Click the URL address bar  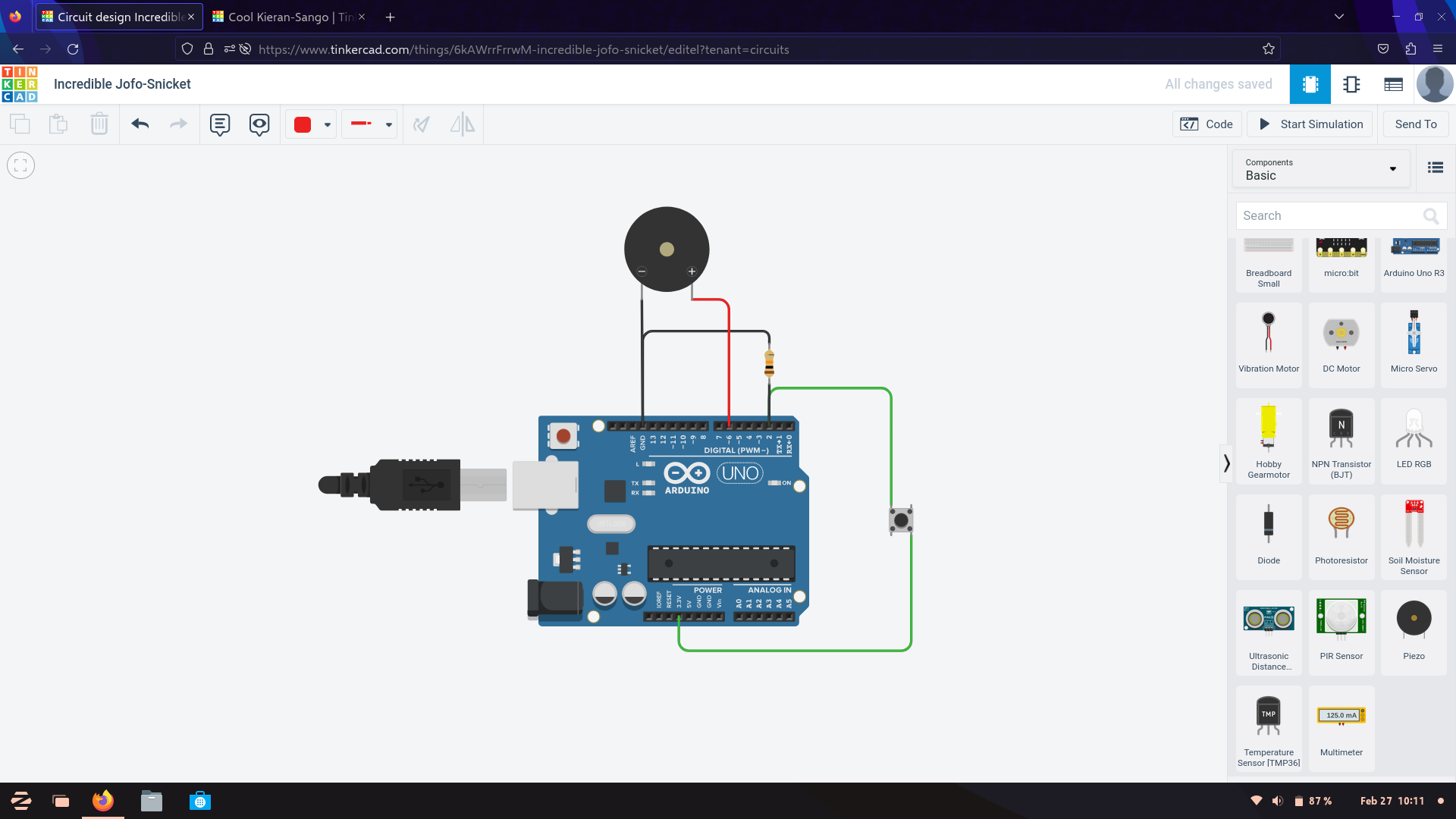tap(728, 49)
